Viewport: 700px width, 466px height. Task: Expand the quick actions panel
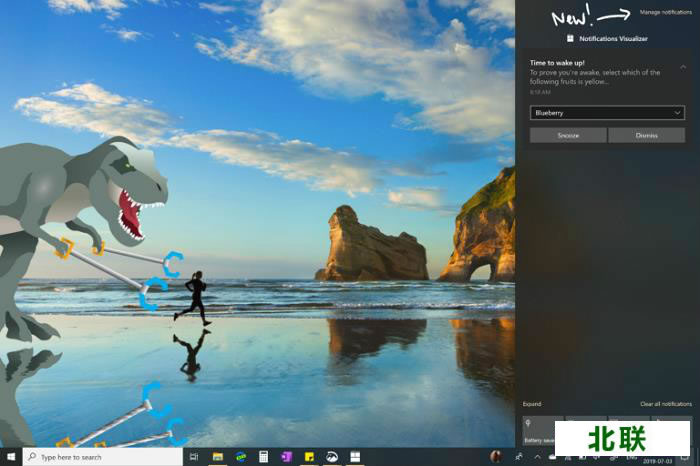coord(532,404)
